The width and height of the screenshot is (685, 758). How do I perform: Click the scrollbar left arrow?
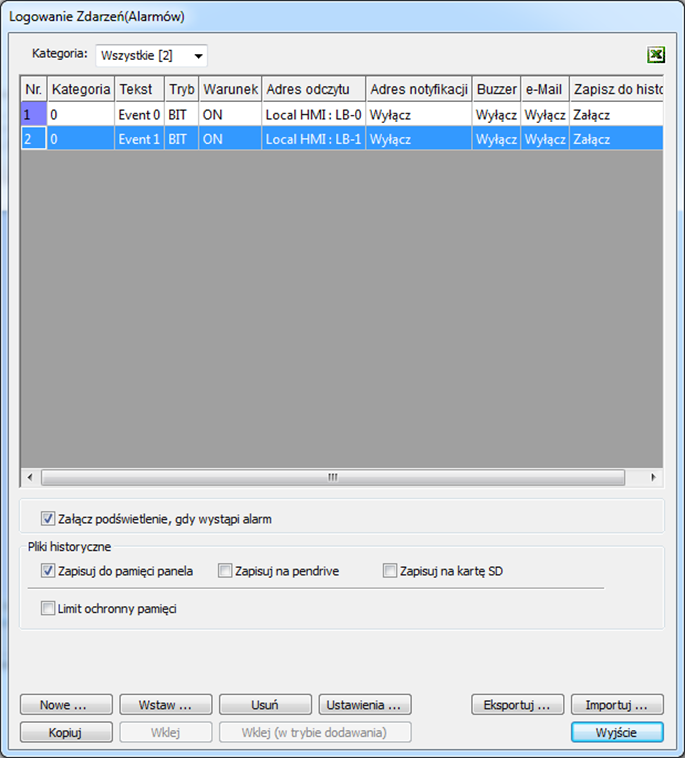pyautogui.click(x=30, y=477)
